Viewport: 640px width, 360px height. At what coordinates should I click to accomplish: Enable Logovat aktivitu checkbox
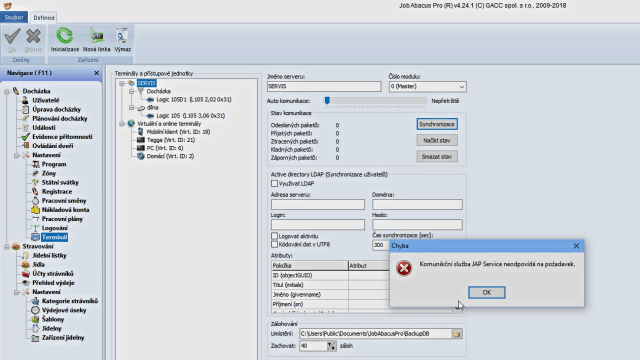point(274,236)
